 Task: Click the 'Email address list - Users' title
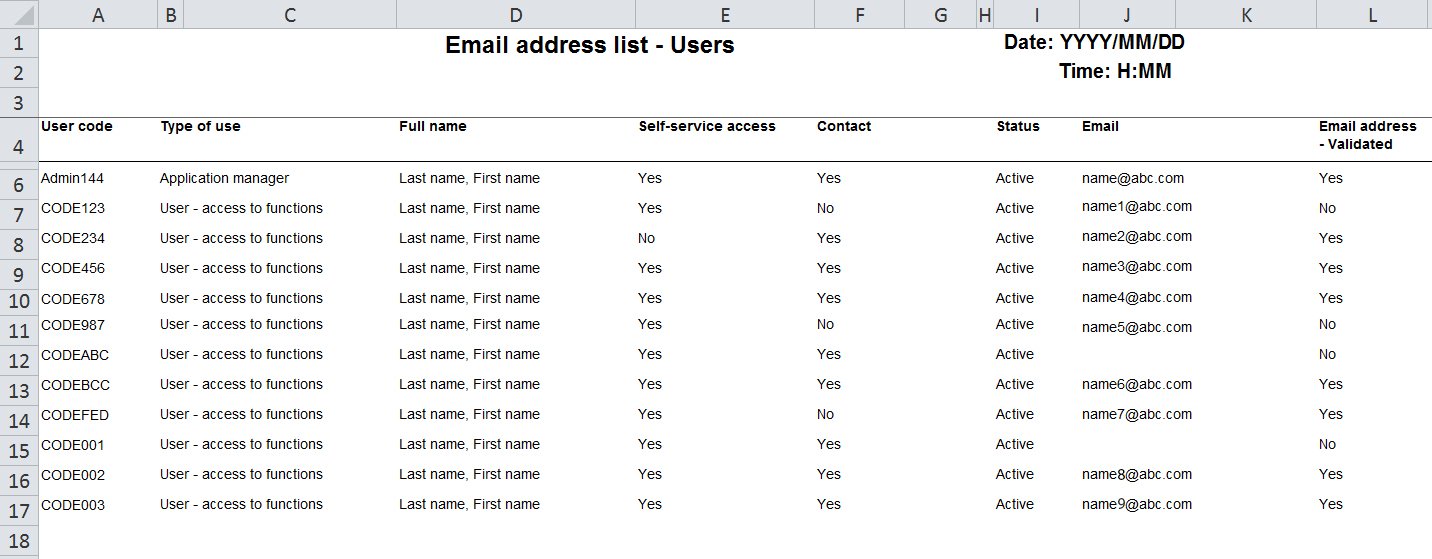pos(589,45)
